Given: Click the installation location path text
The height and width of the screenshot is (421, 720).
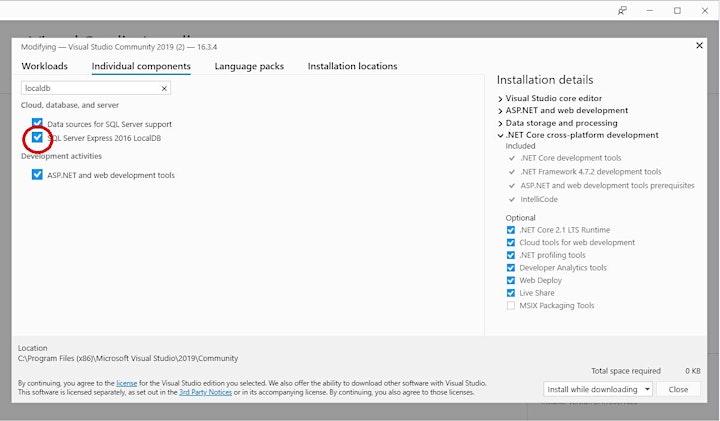Looking at the screenshot, I should (128, 358).
